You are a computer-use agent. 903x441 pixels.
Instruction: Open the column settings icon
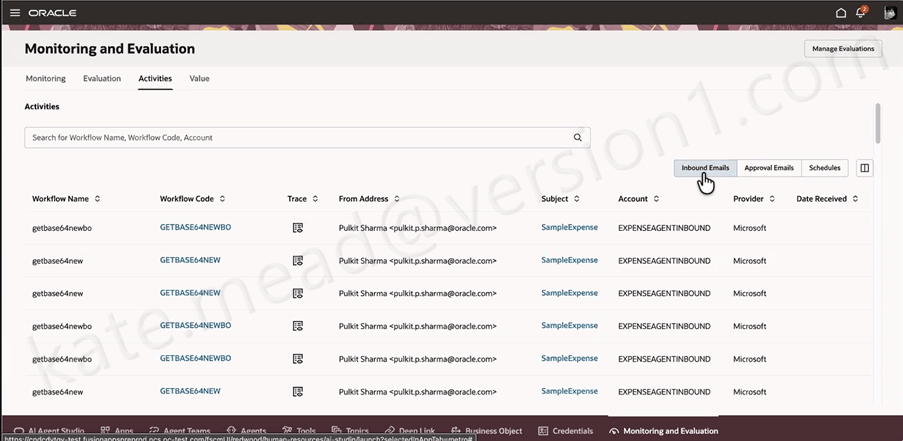tap(865, 168)
